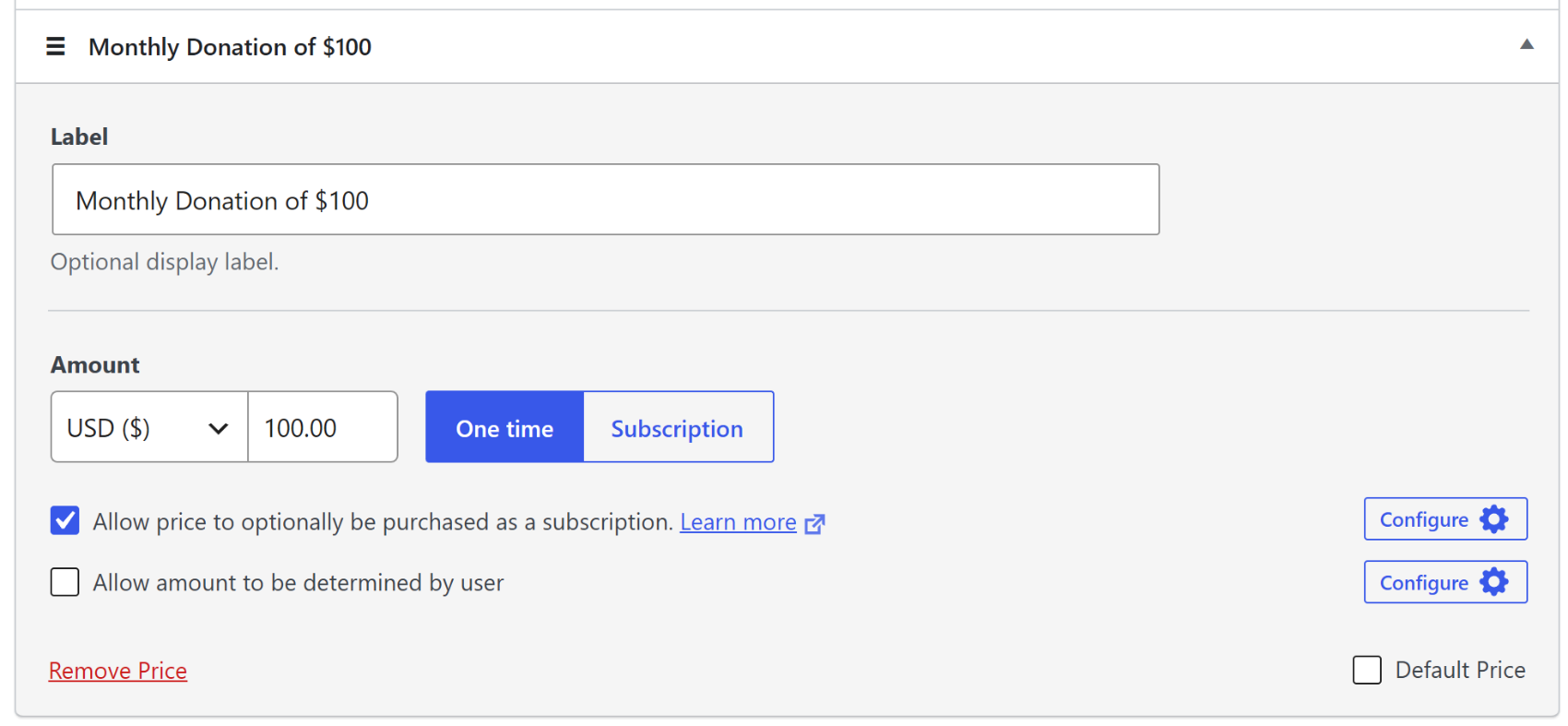Switch to the Subscription payment option

tap(678, 427)
